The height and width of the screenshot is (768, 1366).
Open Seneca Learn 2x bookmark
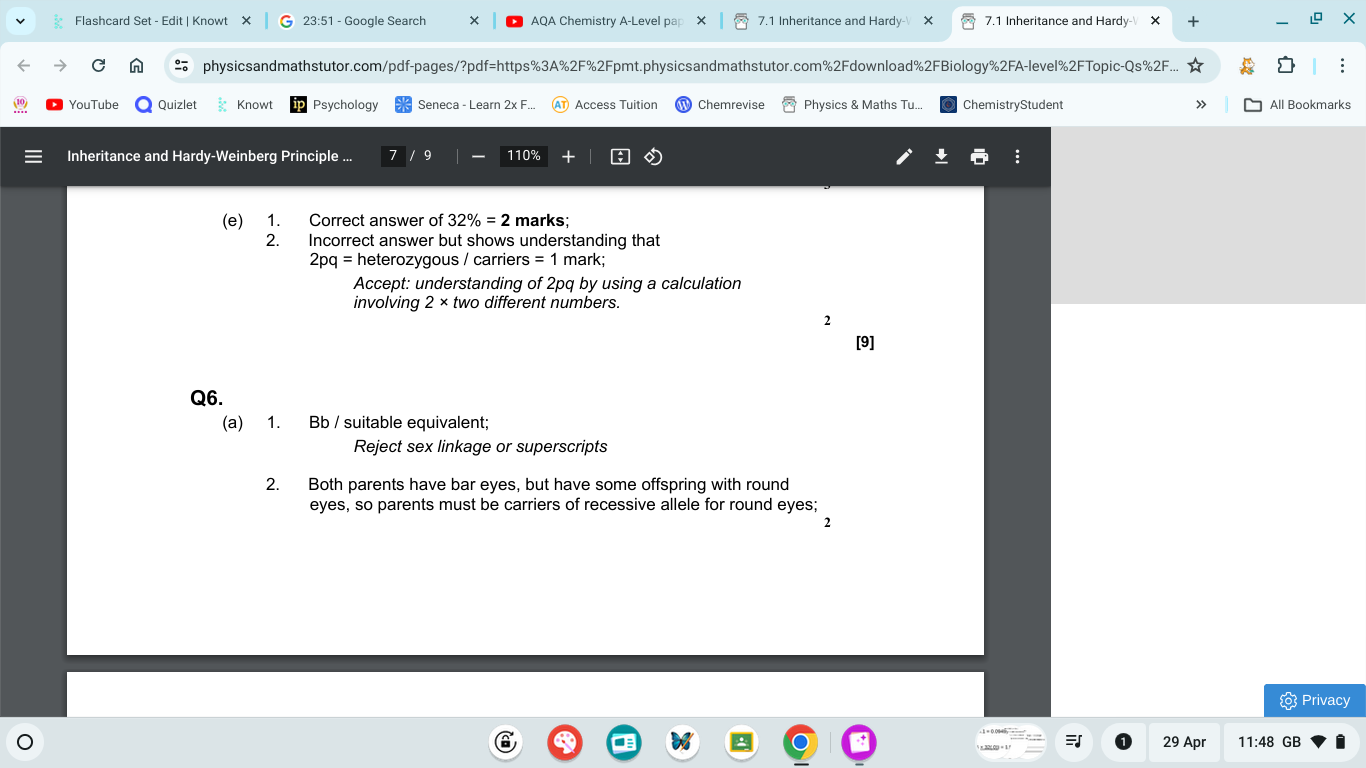coord(466,104)
